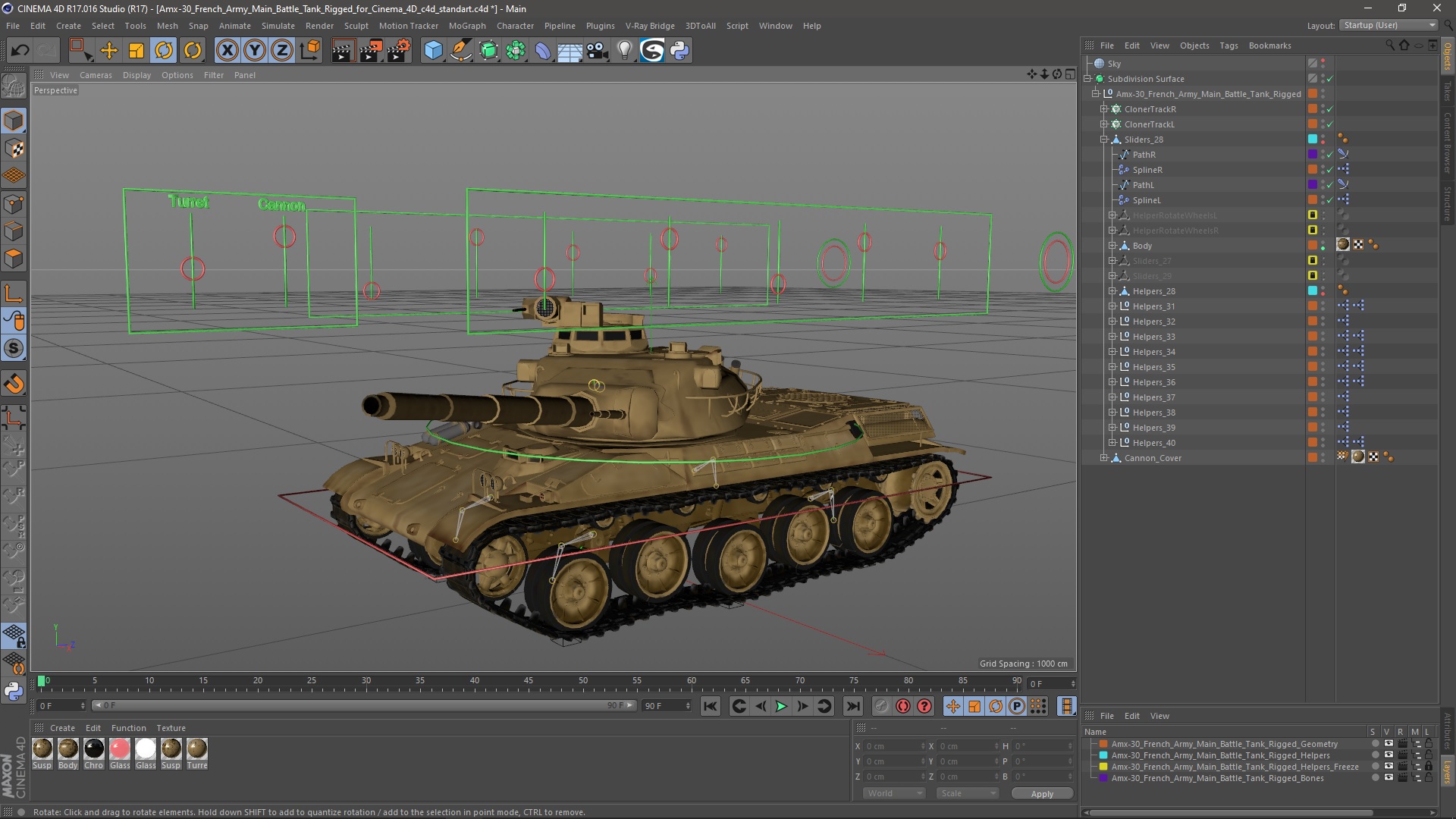Toggle ClonerTrackL enable checkmark
1456x819 pixels.
click(1329, 124)
